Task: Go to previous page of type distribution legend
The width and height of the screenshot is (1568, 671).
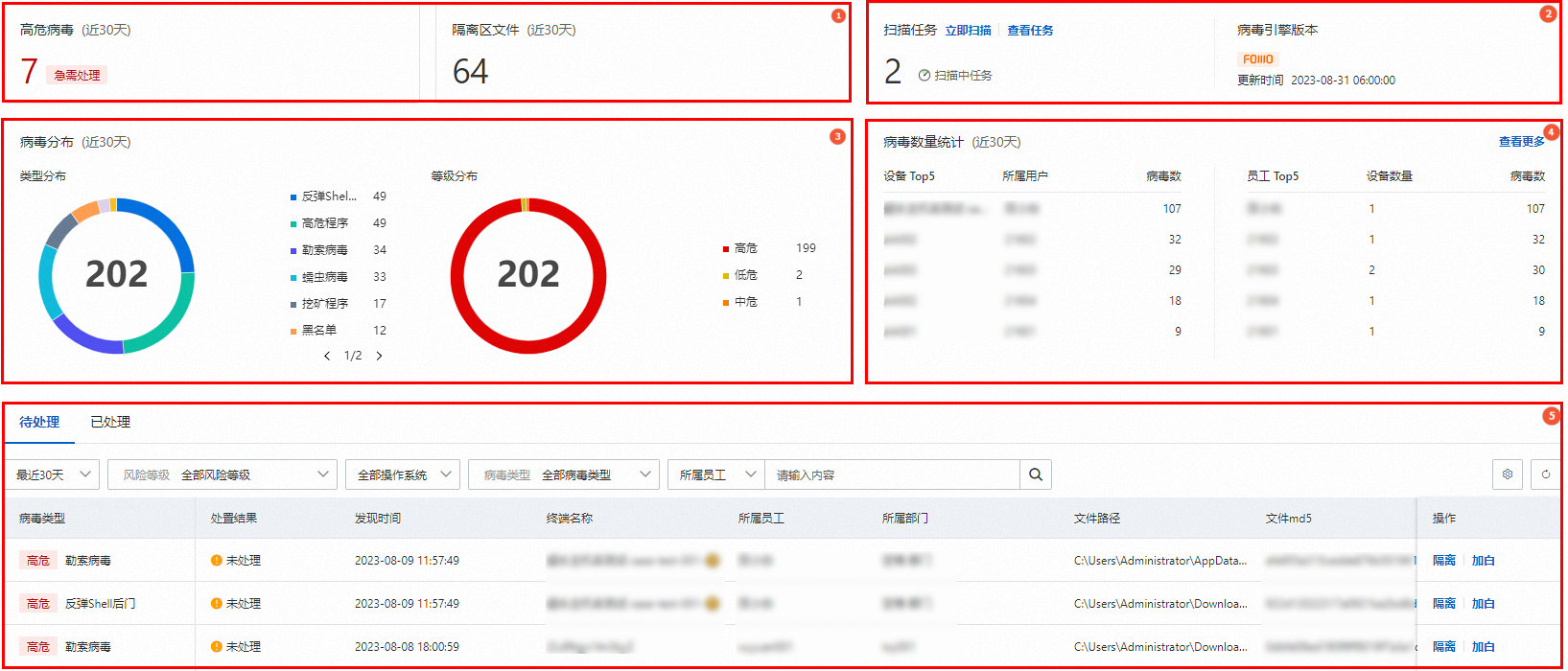Action: 327,356
